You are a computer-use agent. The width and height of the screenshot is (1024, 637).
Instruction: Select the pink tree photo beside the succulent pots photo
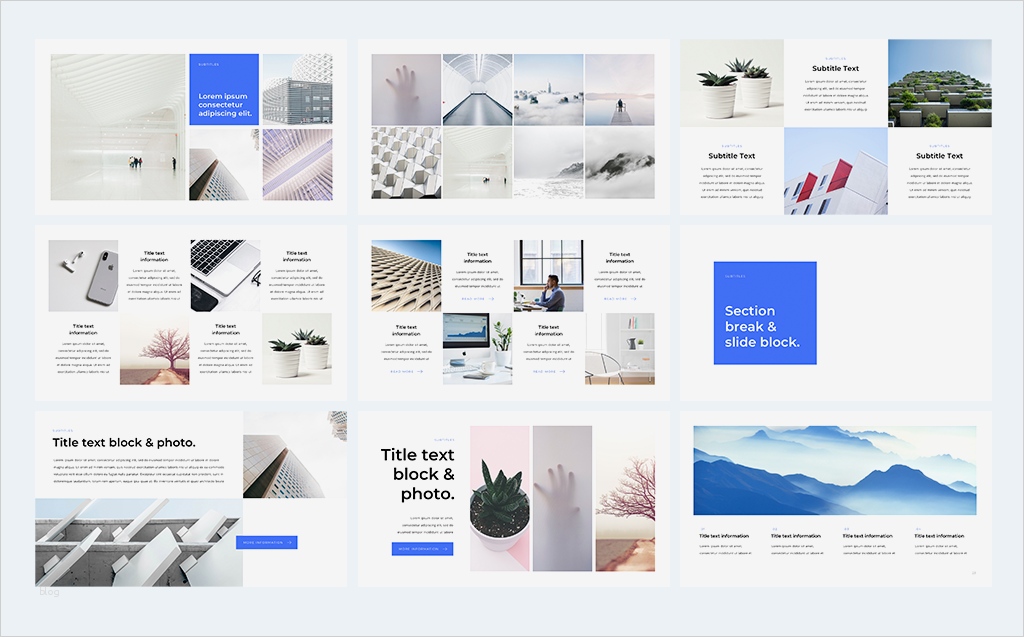155,349
